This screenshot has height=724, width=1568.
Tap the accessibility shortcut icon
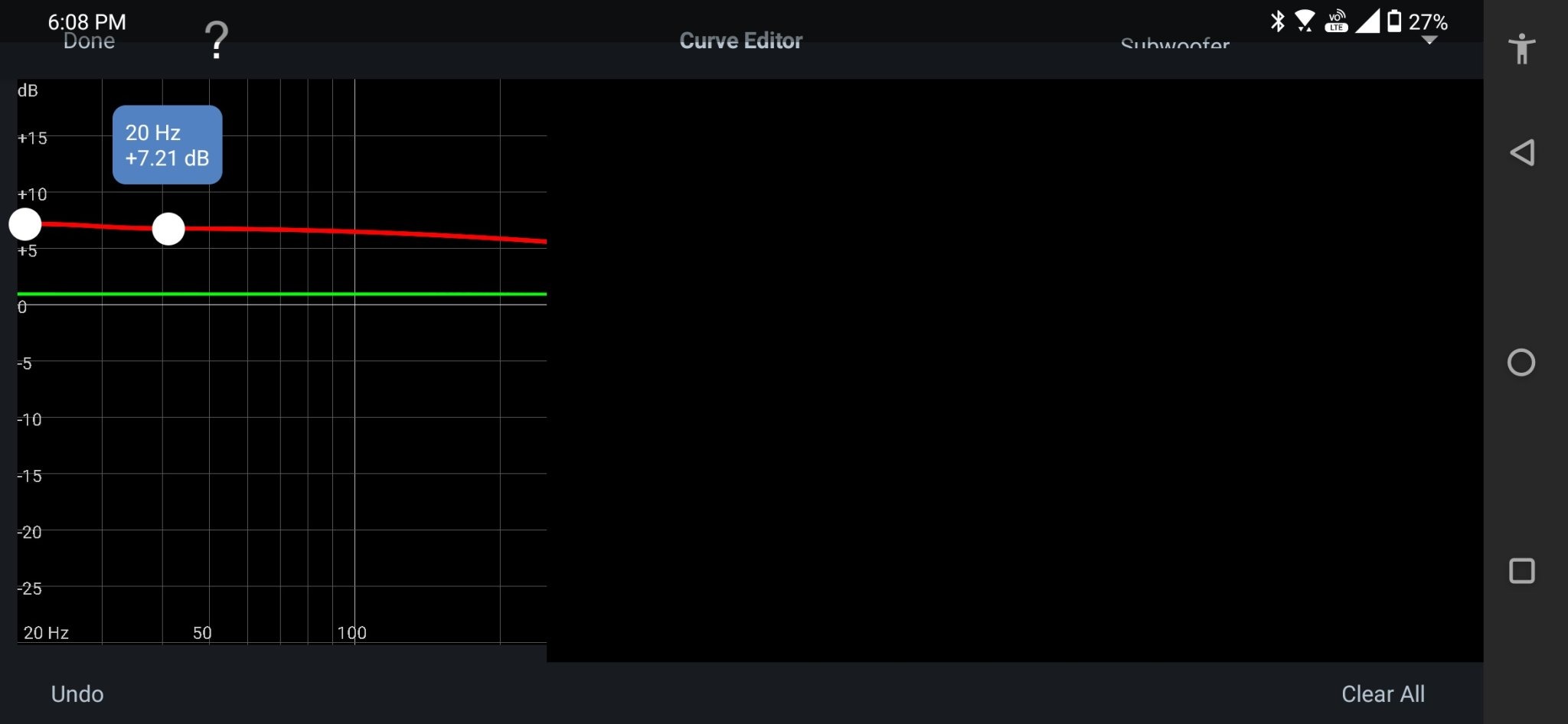pyautogui.click(x=1522, y=49)
